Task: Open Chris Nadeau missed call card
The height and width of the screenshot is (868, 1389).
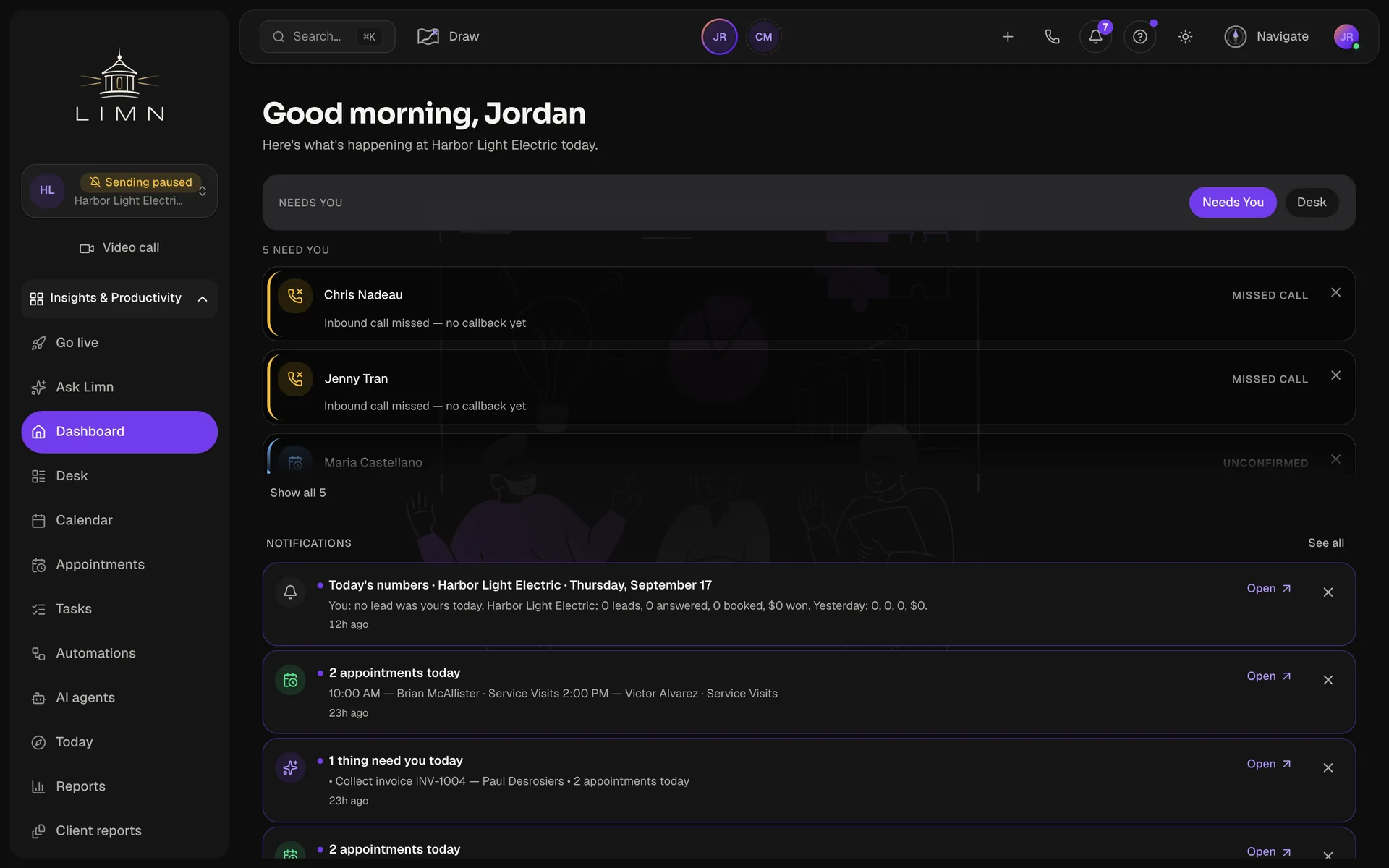Action: [809, 304]
